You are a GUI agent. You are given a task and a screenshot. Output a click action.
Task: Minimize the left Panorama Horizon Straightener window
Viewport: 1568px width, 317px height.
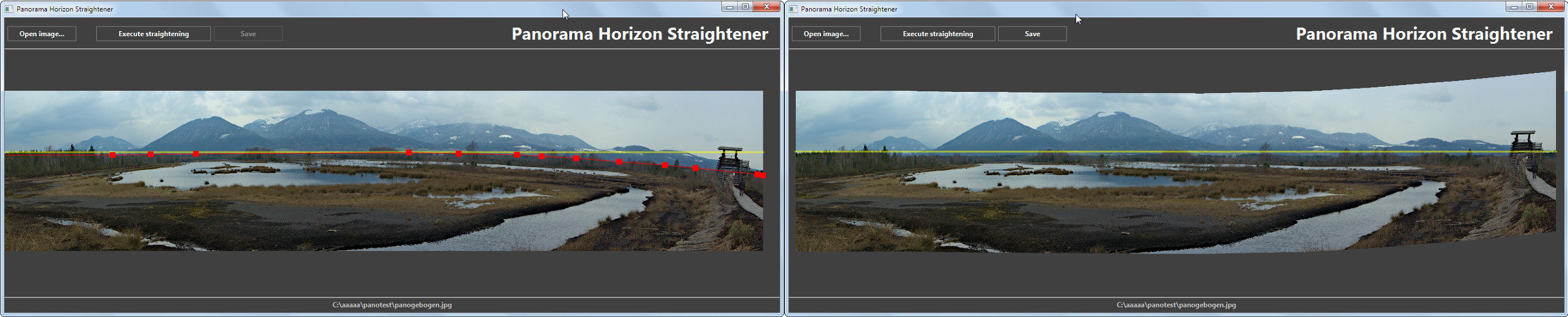coord(729,7)
